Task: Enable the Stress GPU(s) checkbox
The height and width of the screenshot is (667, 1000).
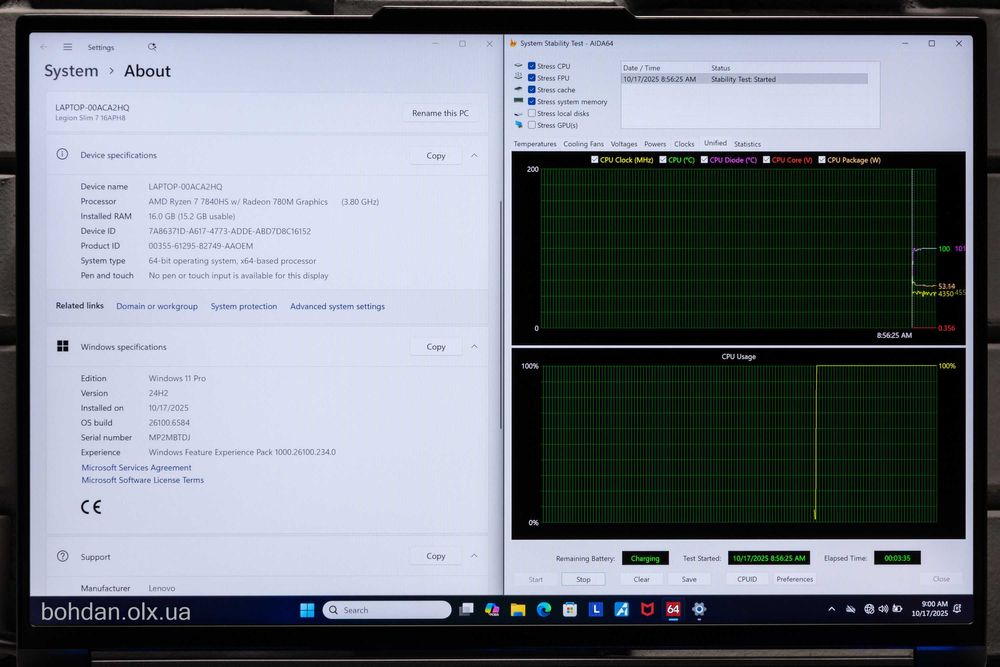Action: pyautogui.click(x=531, y=124)
